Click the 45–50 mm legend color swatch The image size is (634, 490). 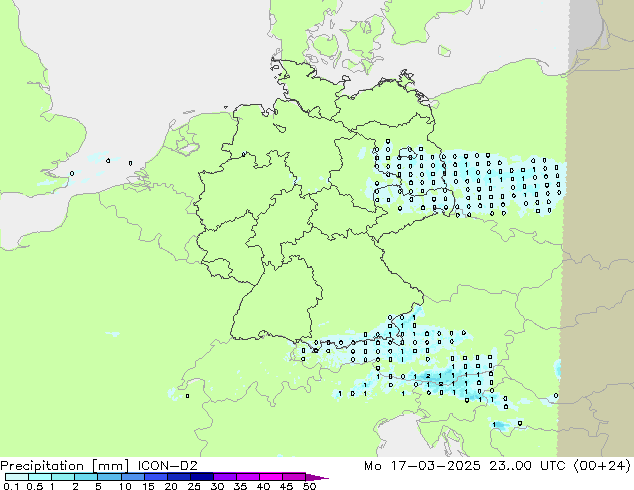coord(294,477)
